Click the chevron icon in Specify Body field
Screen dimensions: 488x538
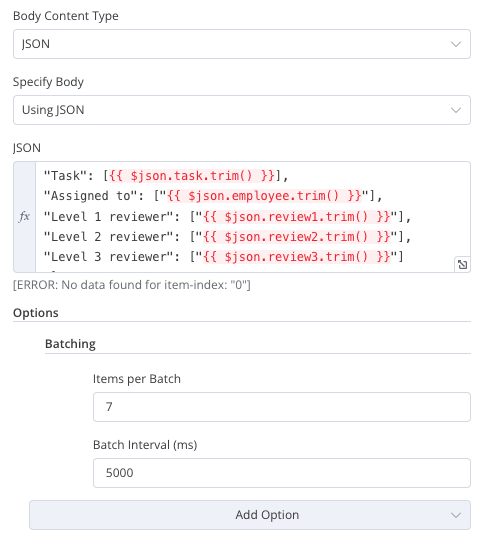pyautogui.click(x=456, y=110)
